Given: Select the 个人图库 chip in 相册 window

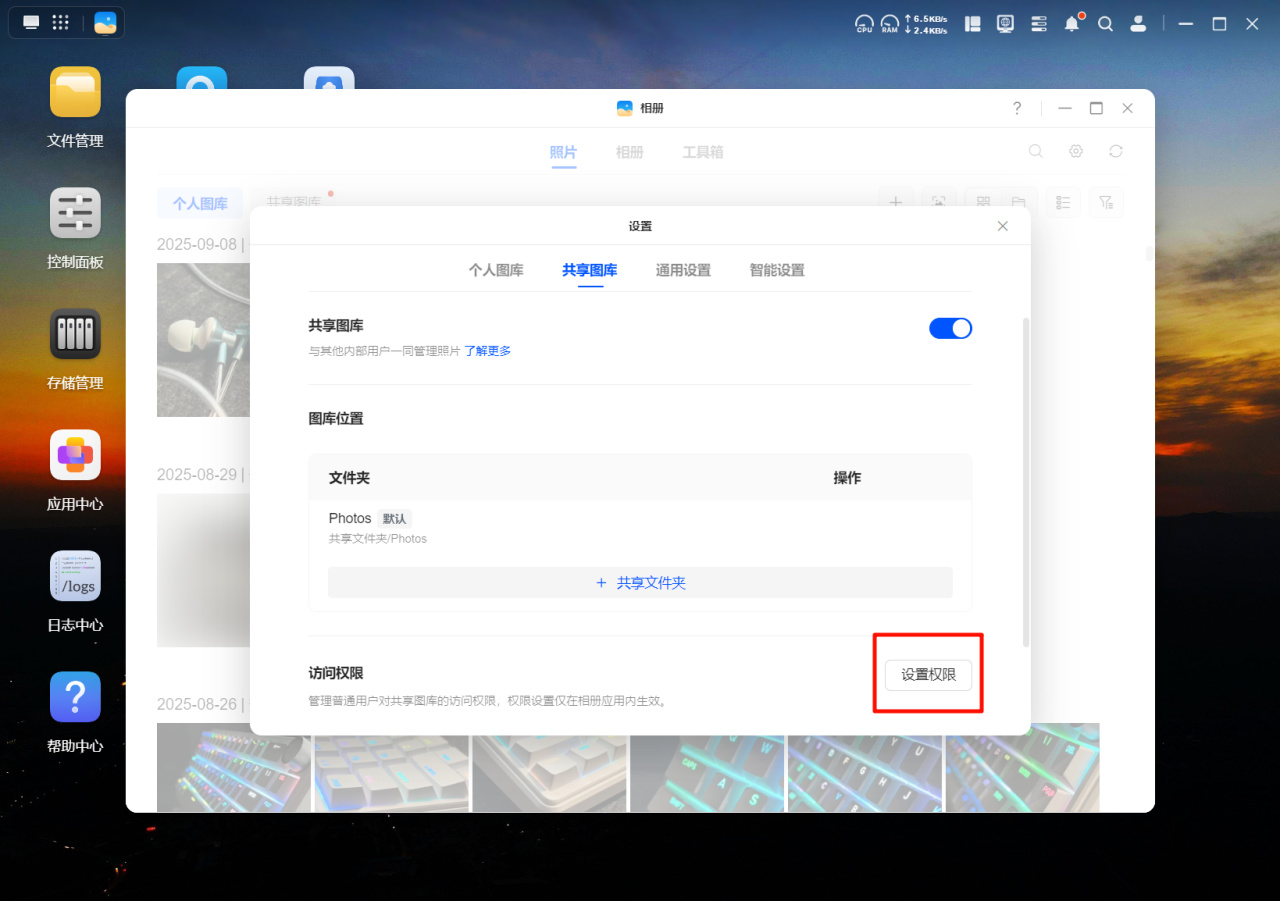Looking at the screenshot, I should 200,203.
